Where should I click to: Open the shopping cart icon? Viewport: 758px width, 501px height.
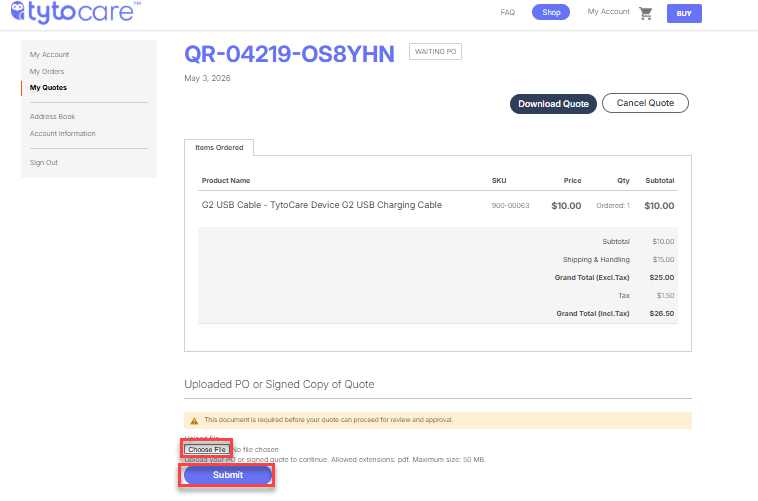pyautogui.click(x=645, y=13)
